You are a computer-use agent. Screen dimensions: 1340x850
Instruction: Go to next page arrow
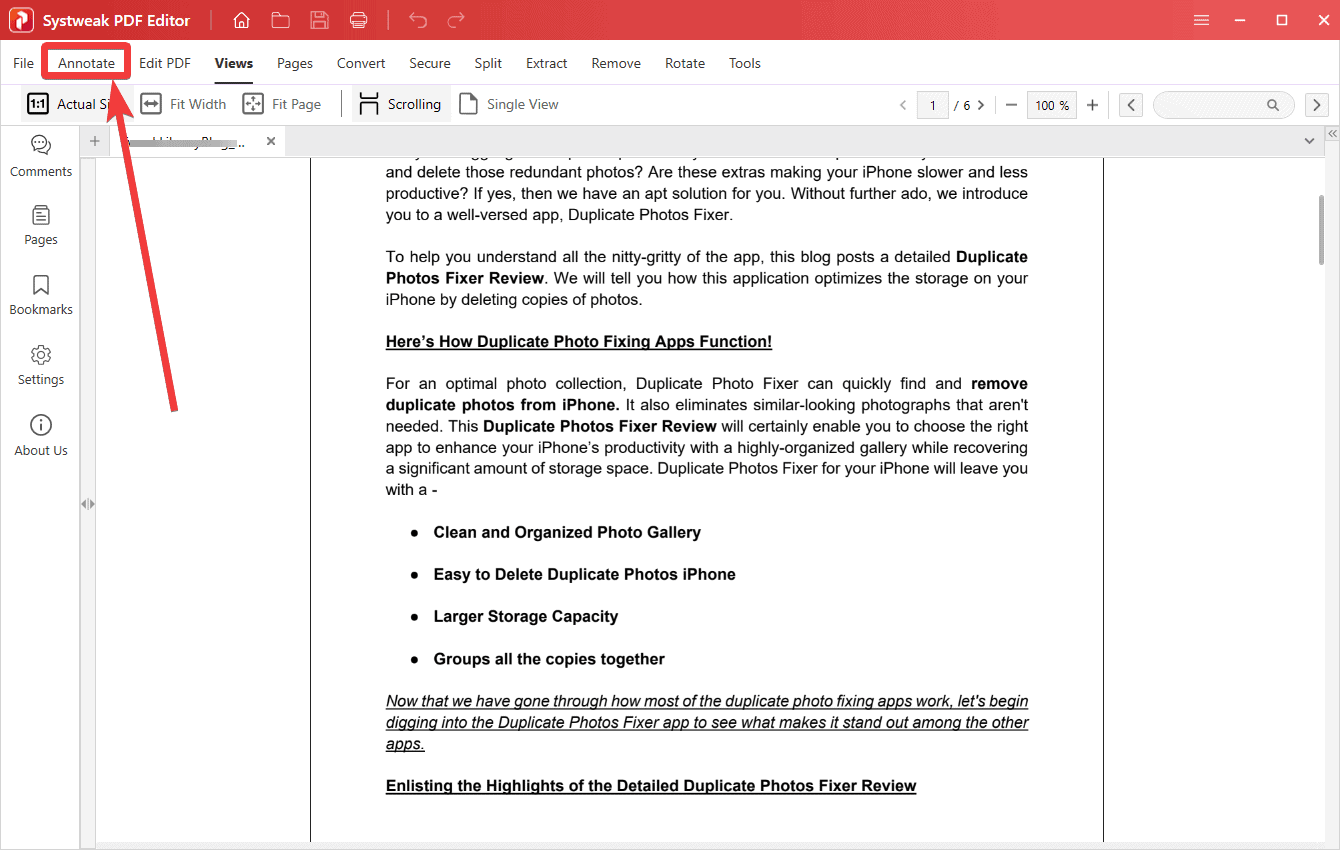pyautogui.click(x=981, y=105)
